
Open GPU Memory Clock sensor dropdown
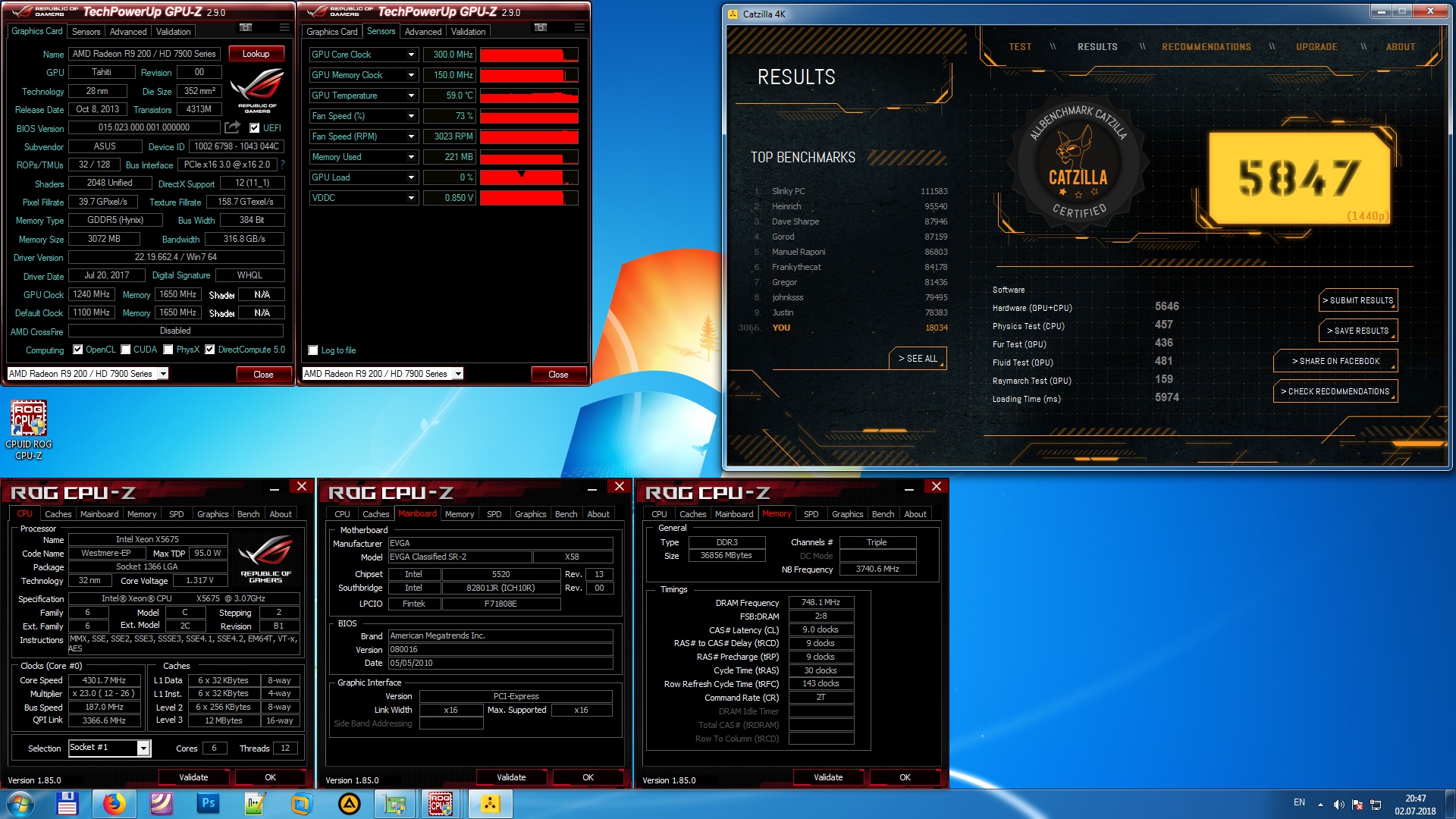tap(411, 75)
